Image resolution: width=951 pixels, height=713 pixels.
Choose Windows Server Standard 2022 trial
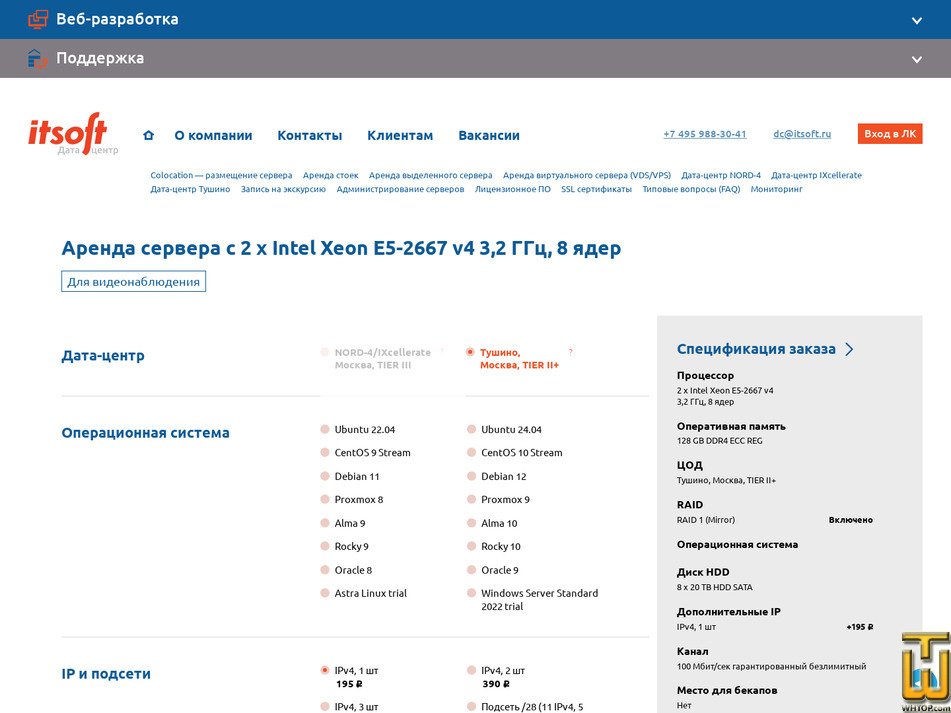click(x=471, y=593)
